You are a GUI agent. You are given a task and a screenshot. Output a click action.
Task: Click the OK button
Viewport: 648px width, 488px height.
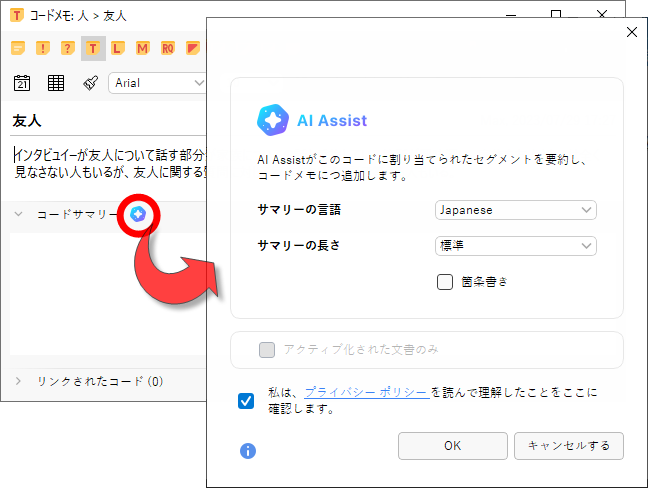pyautogui.click(x=453, y=446)
